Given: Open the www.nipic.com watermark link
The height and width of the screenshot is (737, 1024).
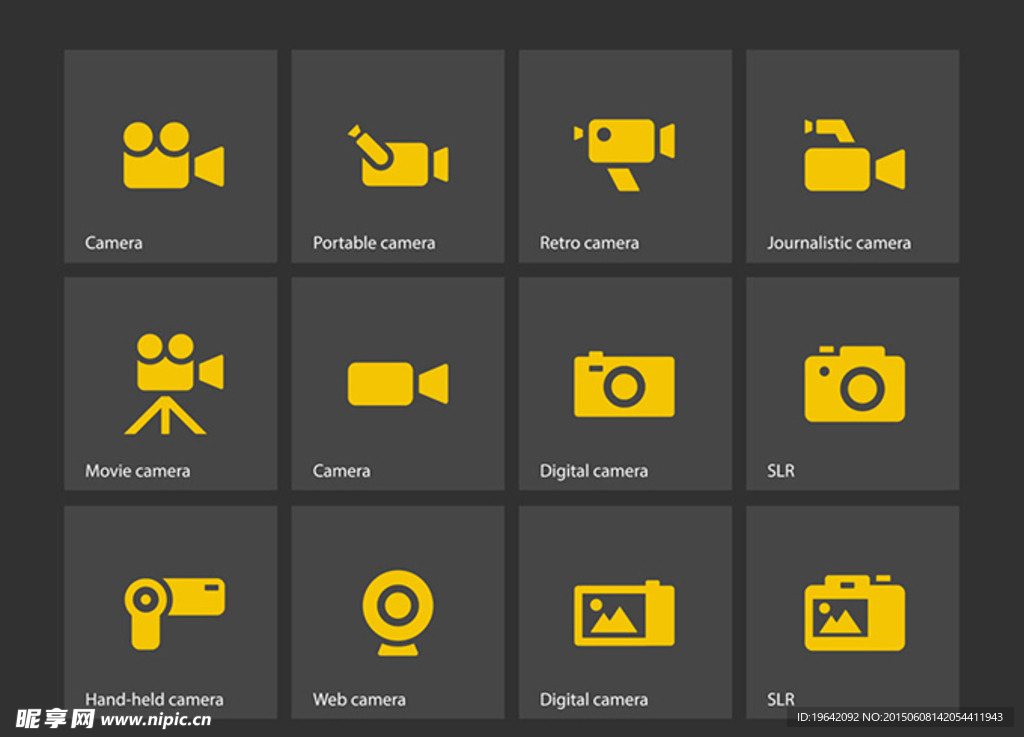Looking at the screenshot, I should pos(156,719).
